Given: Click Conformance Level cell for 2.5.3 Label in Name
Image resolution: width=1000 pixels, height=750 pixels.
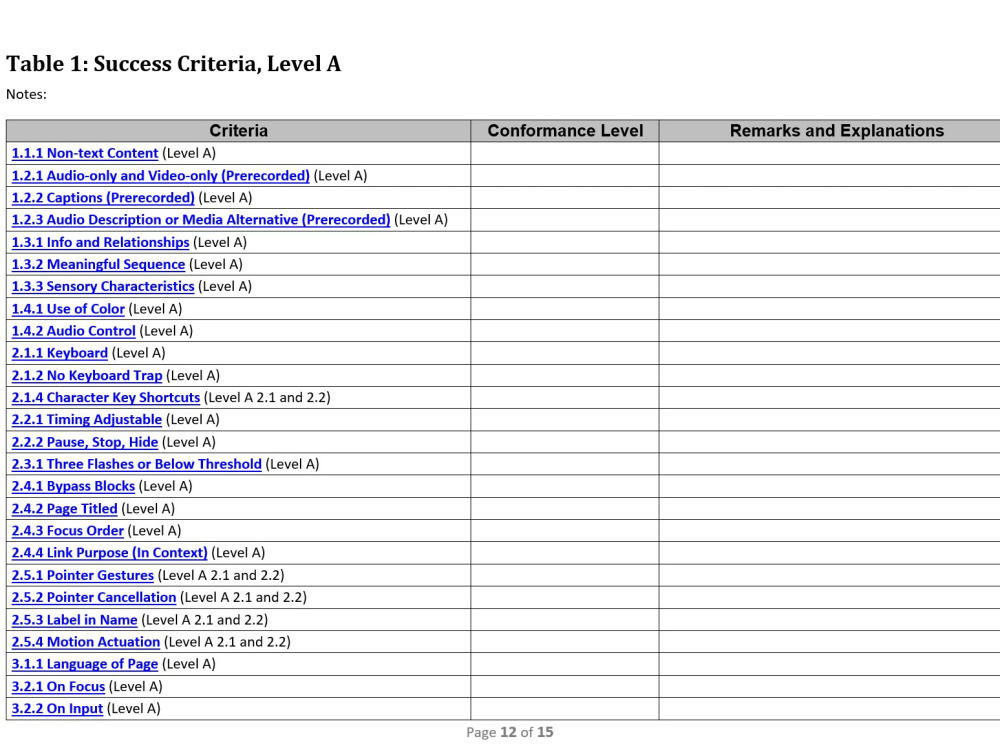Looking at the screenshot, I should pos(565,620).
